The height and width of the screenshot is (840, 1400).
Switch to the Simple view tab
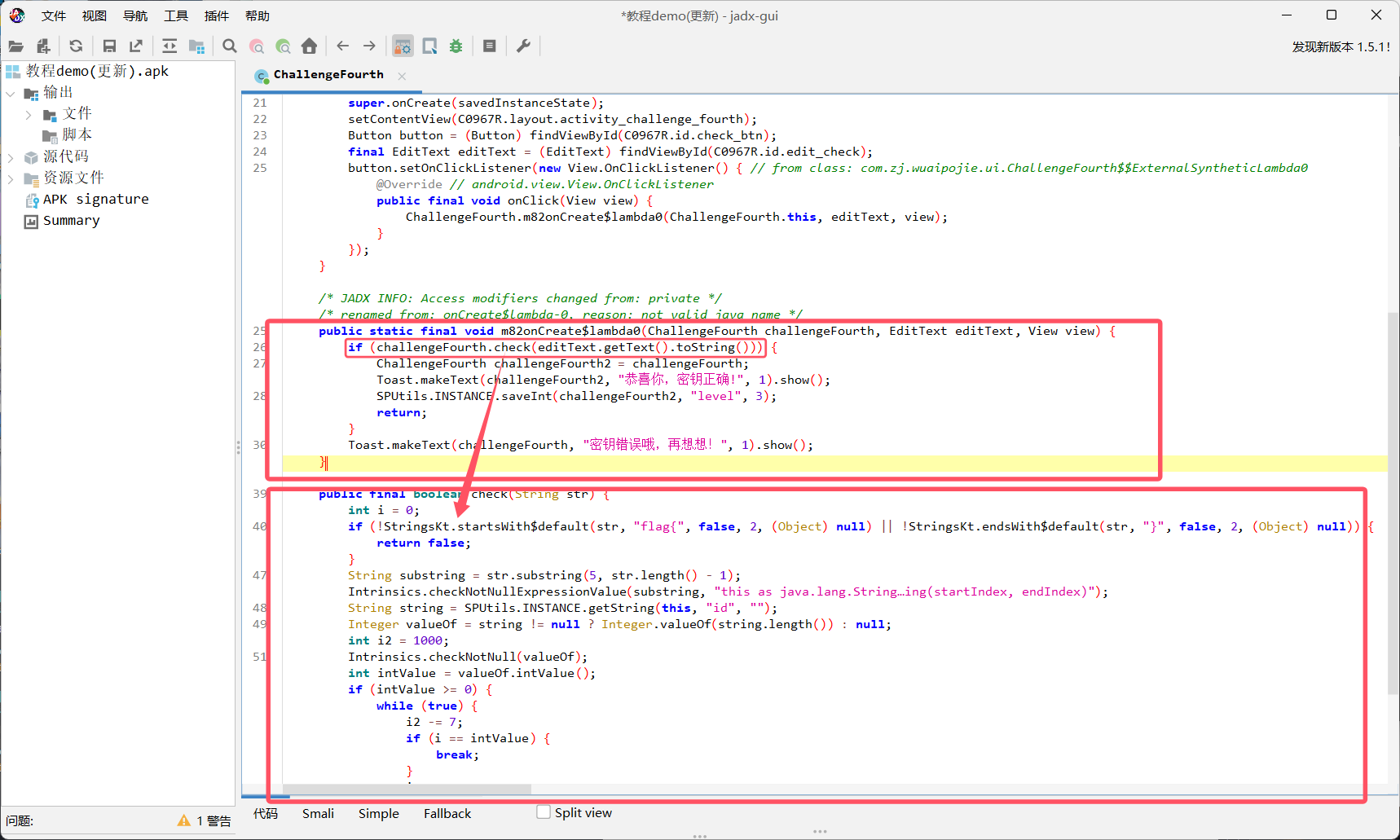379,813
